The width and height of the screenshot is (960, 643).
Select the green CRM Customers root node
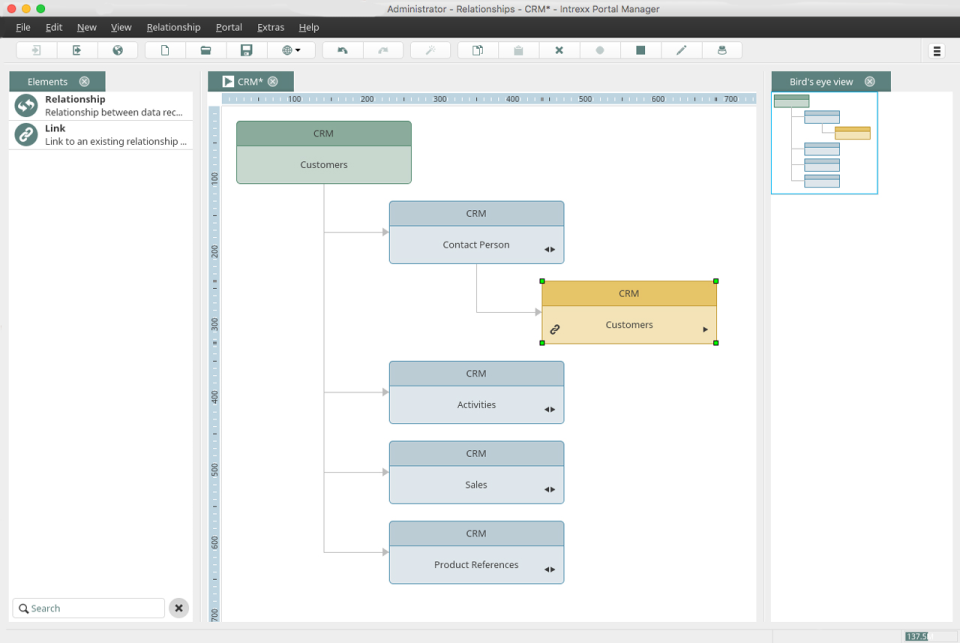point(324,152)
